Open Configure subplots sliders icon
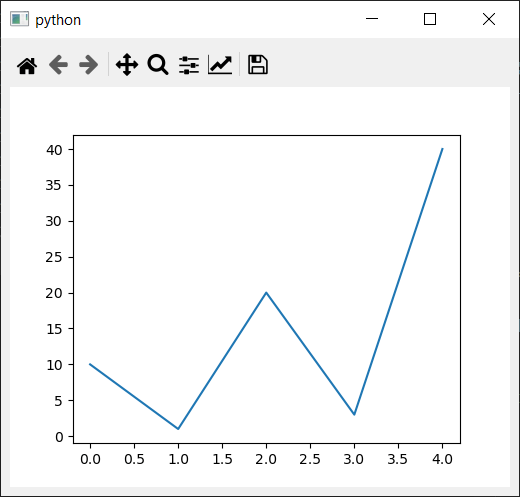 coord(189,65)
